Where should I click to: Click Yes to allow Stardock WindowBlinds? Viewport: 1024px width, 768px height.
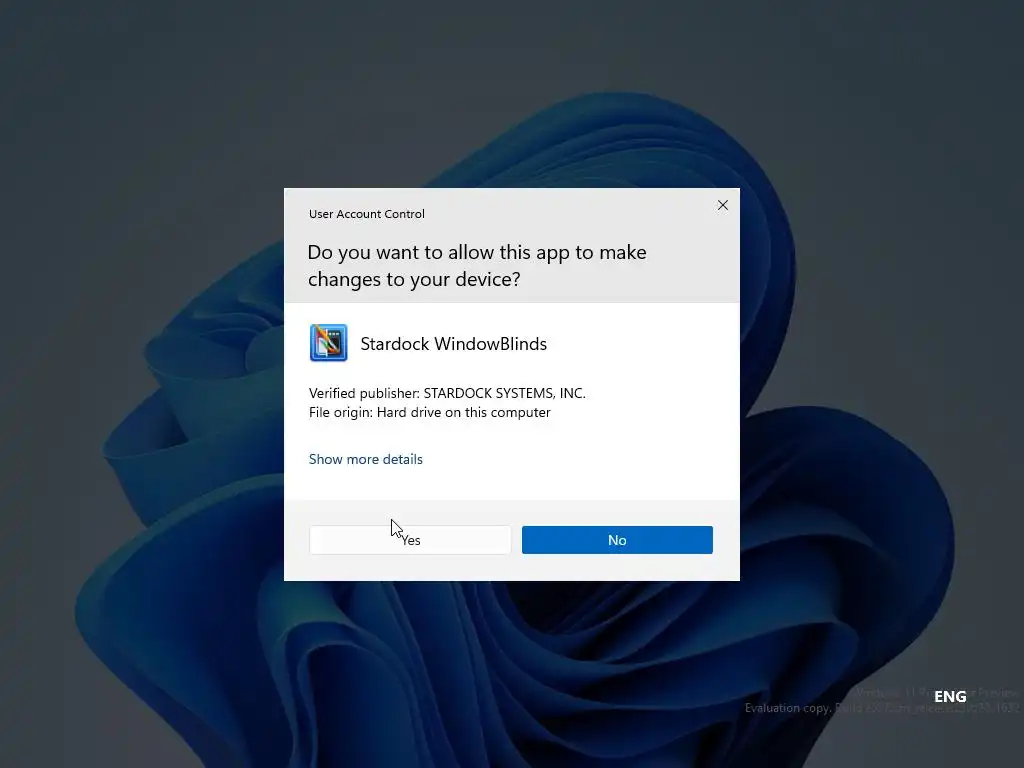[410, 540]
